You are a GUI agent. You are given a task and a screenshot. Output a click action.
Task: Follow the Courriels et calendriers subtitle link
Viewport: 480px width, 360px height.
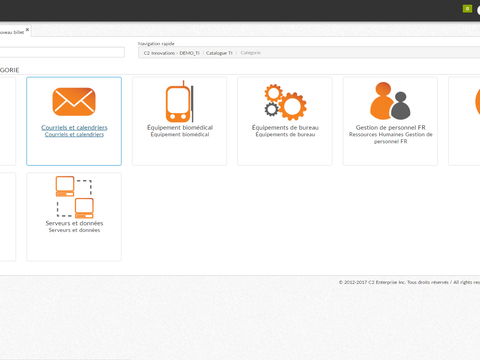pos(74,134)
